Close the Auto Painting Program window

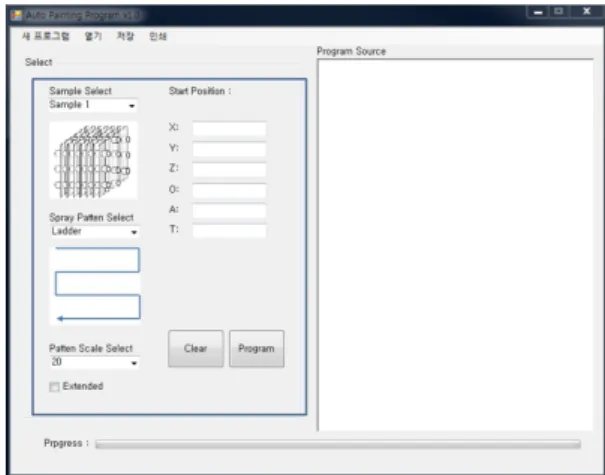[586, 12]
